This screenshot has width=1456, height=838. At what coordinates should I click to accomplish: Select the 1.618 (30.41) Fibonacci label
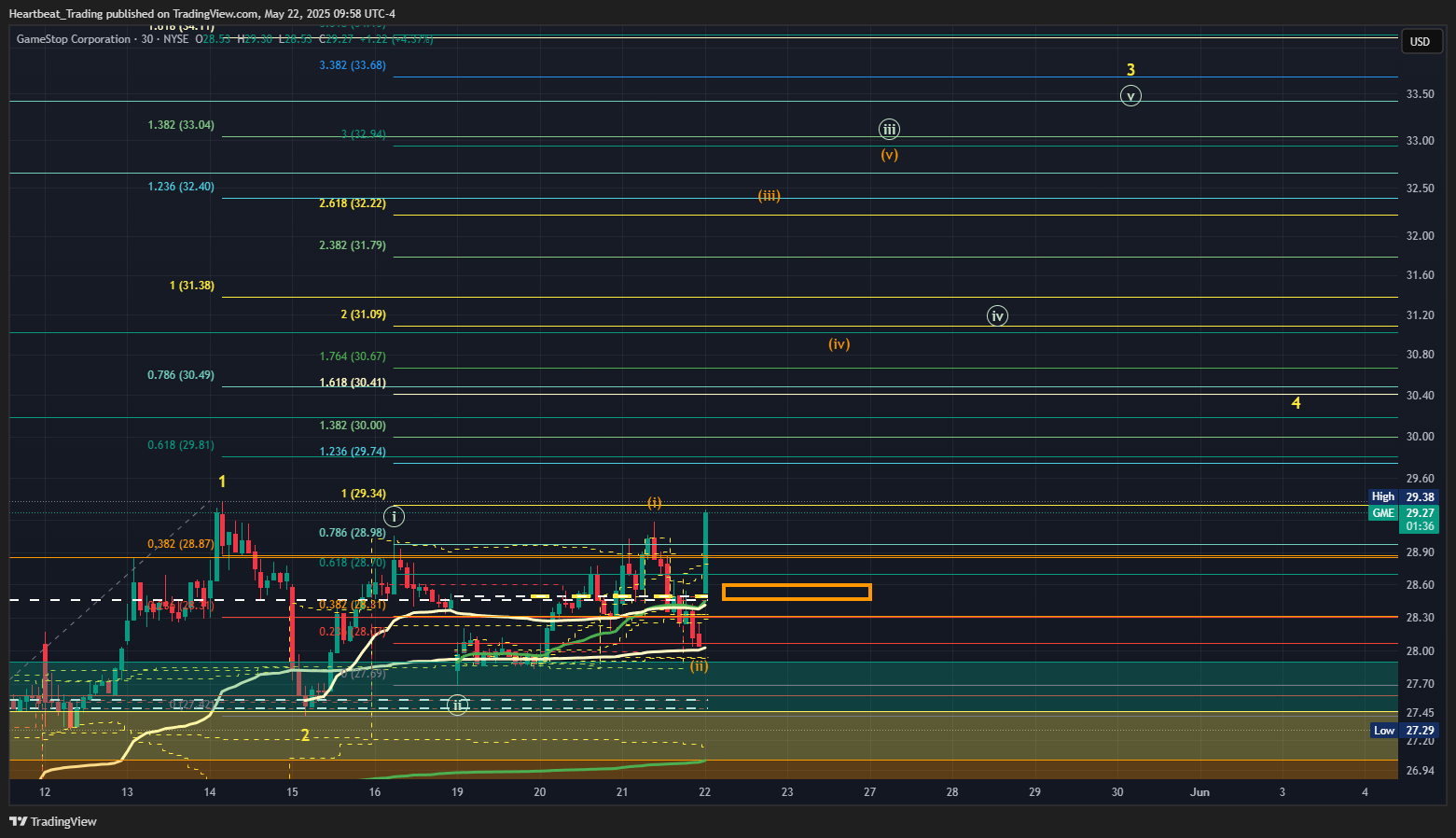(353, 383)
